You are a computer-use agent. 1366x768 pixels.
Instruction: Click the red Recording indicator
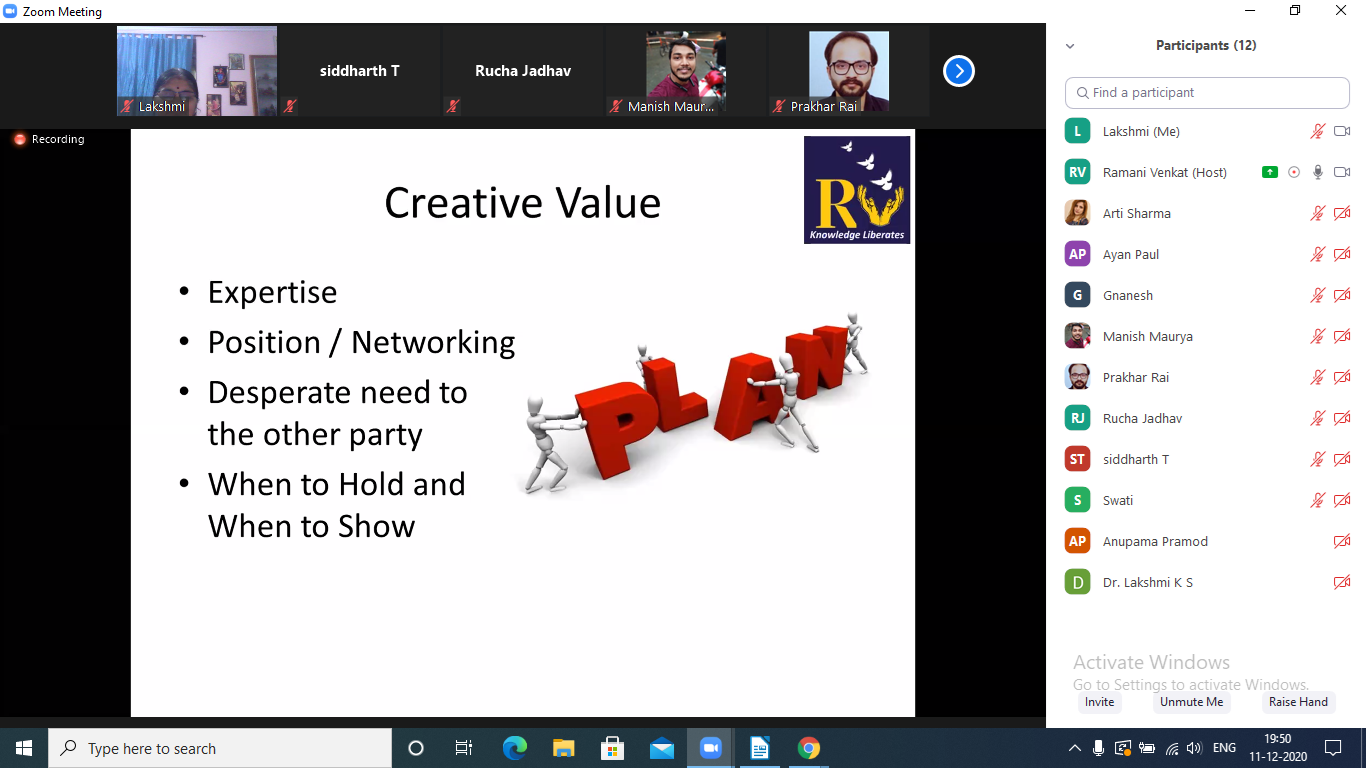(x=20, y=139)
